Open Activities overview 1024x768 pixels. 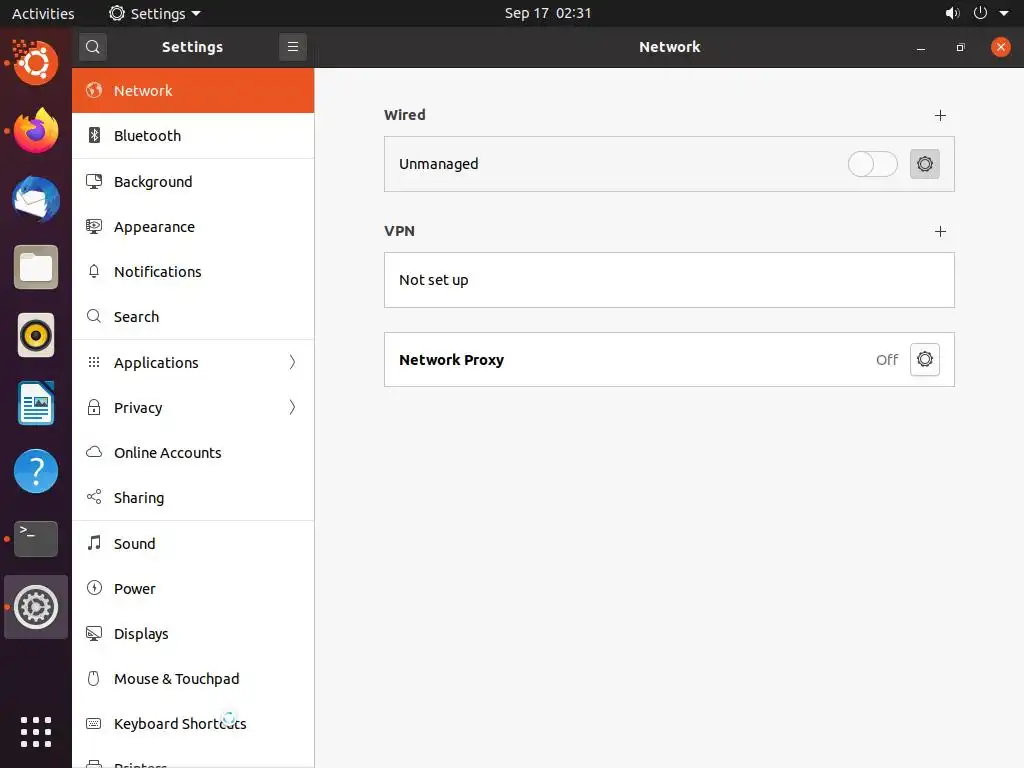(43, 13)
